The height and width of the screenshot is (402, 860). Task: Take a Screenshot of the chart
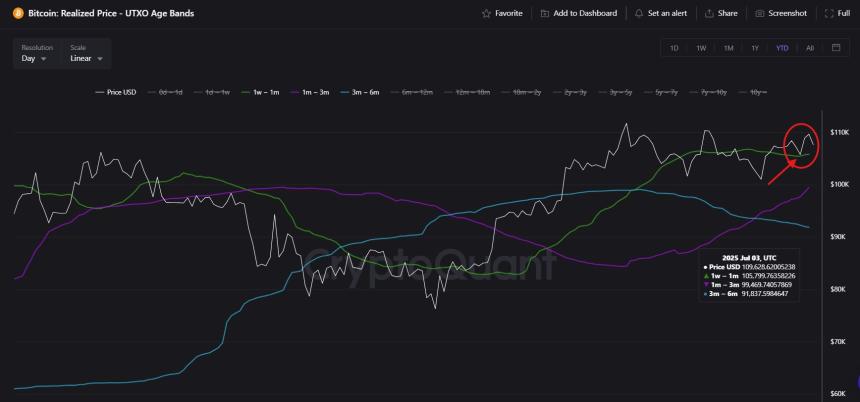[781, 13]
